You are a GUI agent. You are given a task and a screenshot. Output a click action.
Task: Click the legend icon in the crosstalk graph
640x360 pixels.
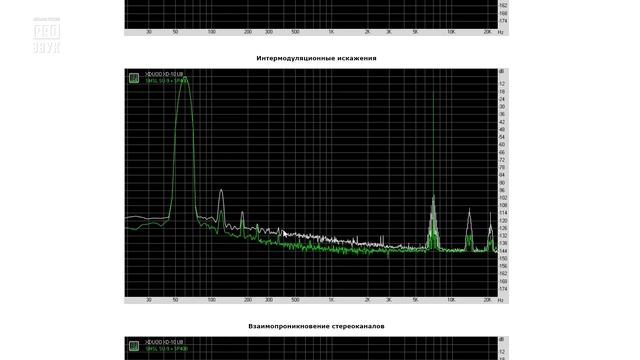134,346
